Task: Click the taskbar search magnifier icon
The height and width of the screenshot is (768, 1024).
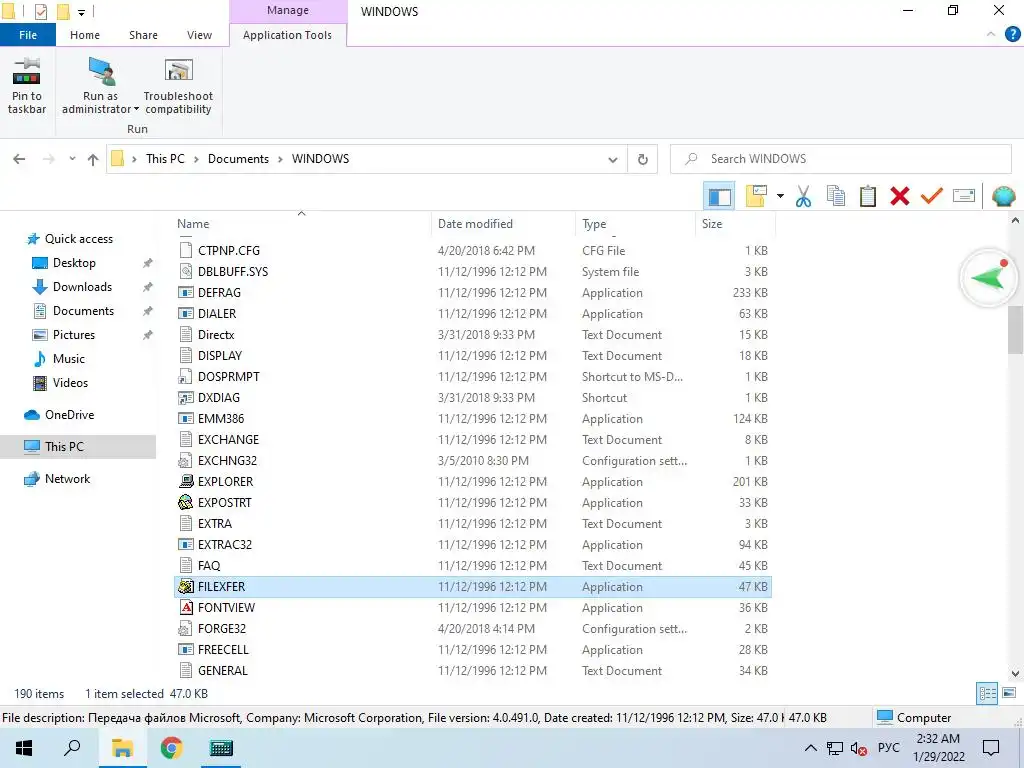Action: pos(72,748)
